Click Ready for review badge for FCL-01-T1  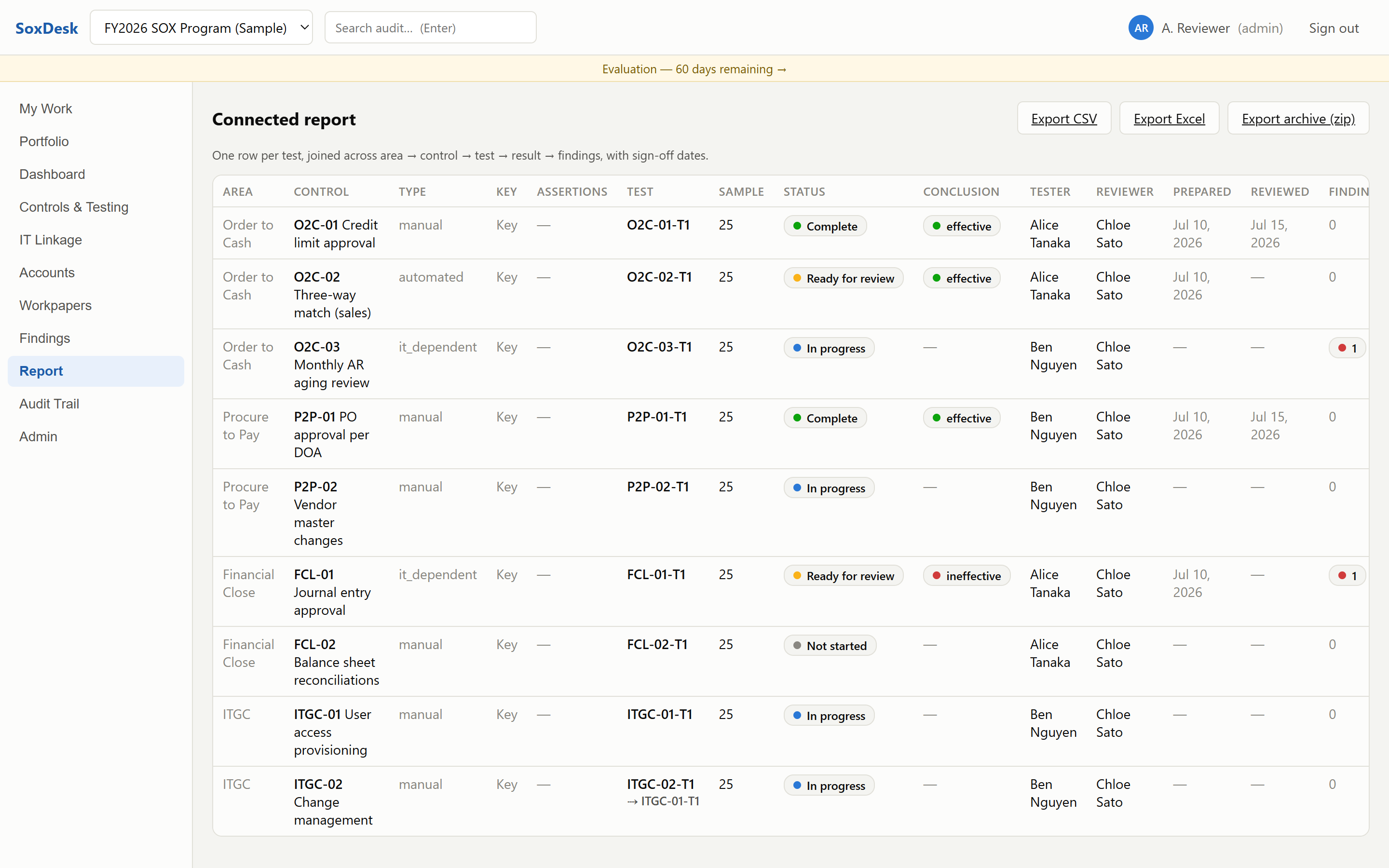point(843,575)
